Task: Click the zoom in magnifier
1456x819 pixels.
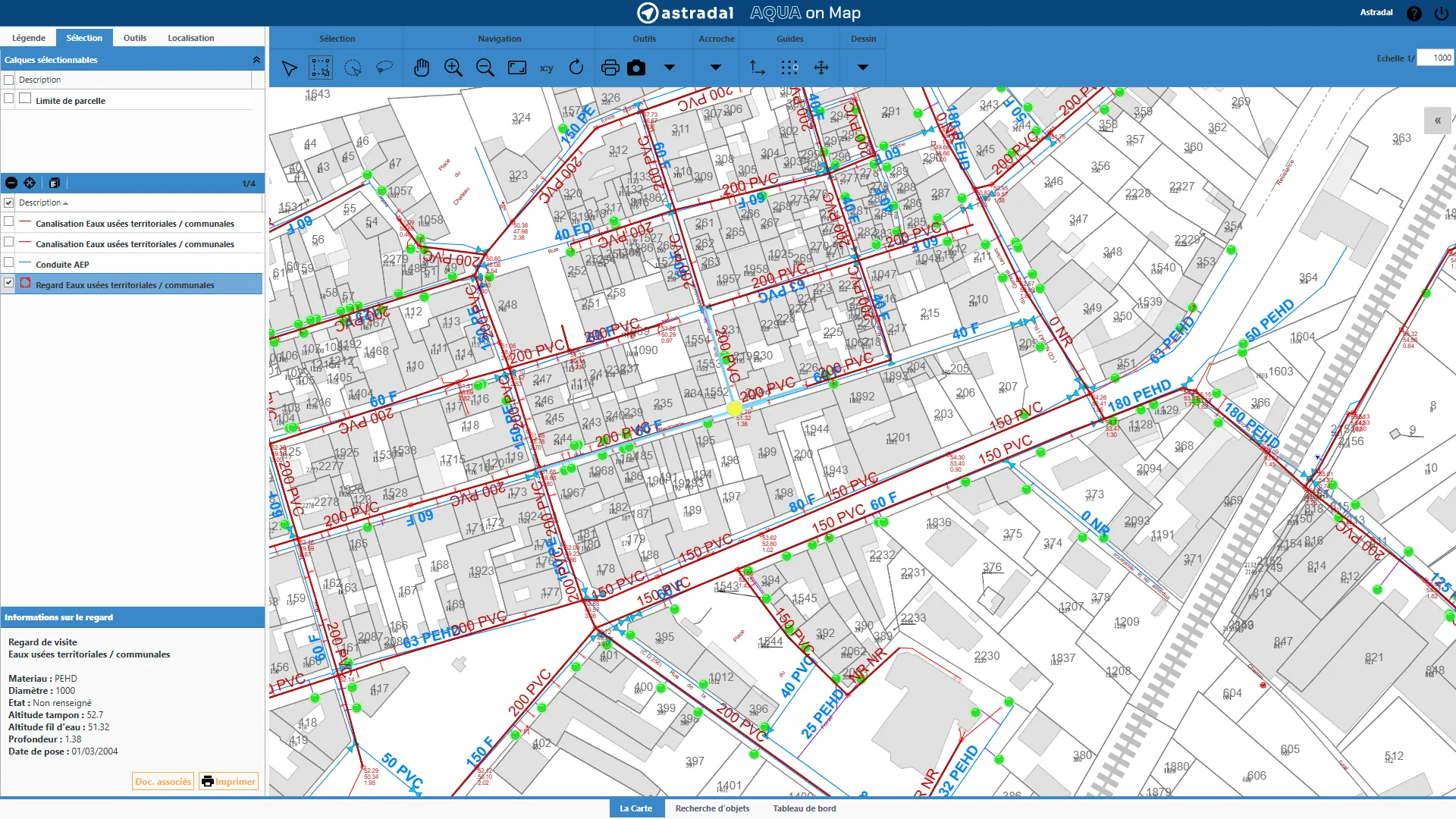Action: (x=453, y=68)
